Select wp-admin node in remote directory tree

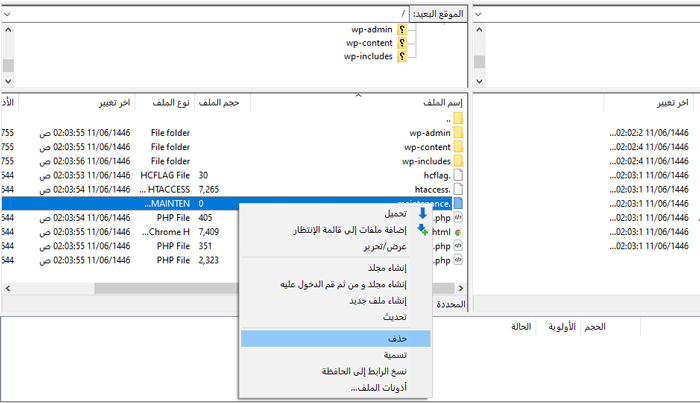click(371, 29)
